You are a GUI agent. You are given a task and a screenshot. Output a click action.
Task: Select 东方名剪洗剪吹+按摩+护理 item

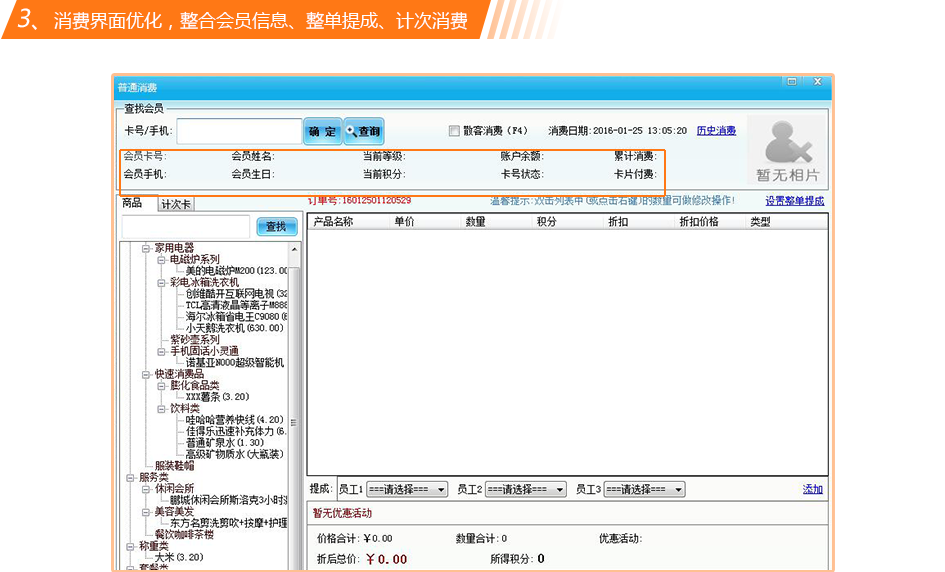click(x=228, y=523)
